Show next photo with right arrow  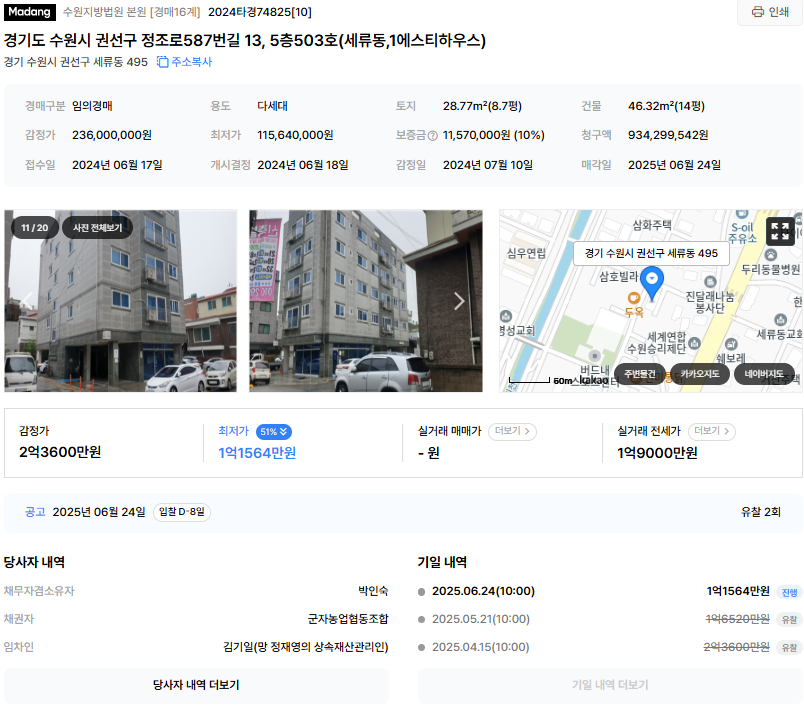point(459,301)
